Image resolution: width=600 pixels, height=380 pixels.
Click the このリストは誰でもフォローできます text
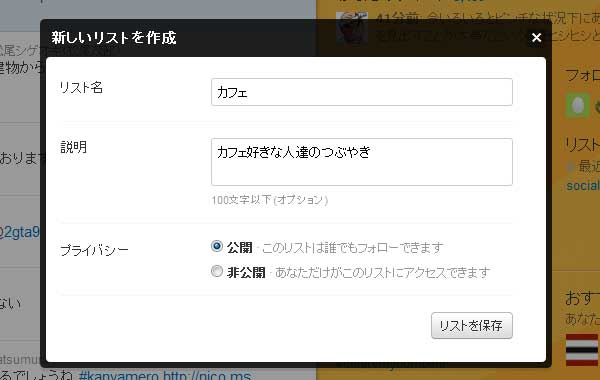tap(352, 248)
